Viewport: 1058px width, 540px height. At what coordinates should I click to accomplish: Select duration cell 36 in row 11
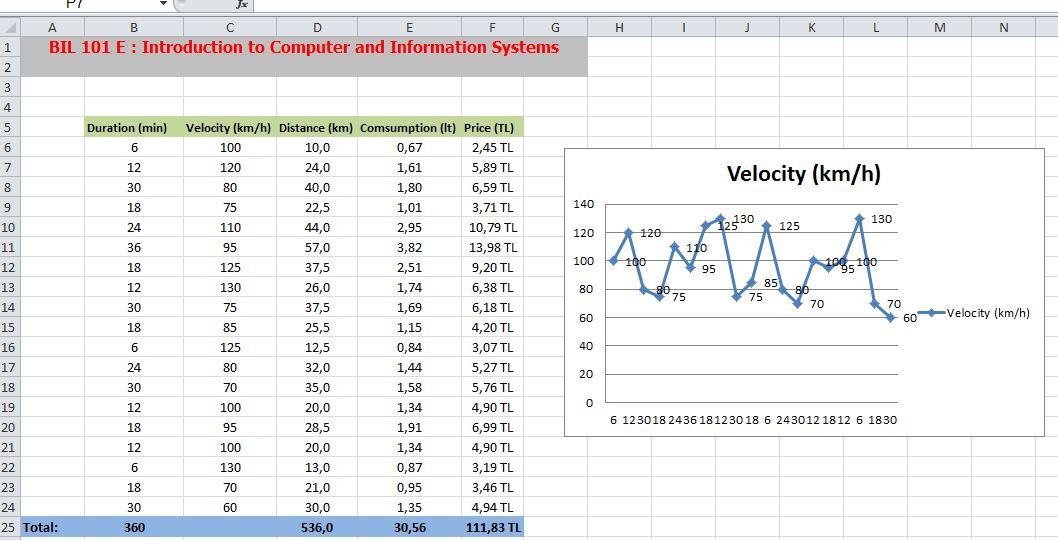(x=134, y=248)
